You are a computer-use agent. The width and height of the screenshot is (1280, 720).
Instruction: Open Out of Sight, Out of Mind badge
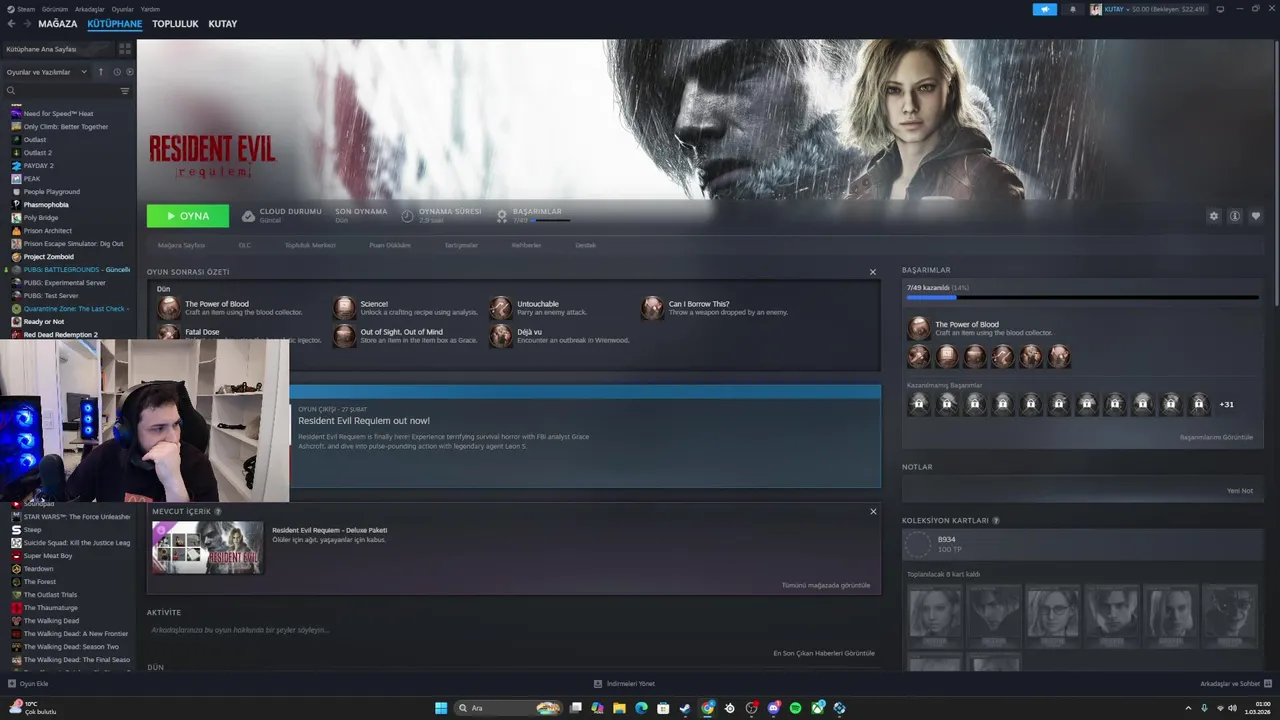click(x=344, y=336)
